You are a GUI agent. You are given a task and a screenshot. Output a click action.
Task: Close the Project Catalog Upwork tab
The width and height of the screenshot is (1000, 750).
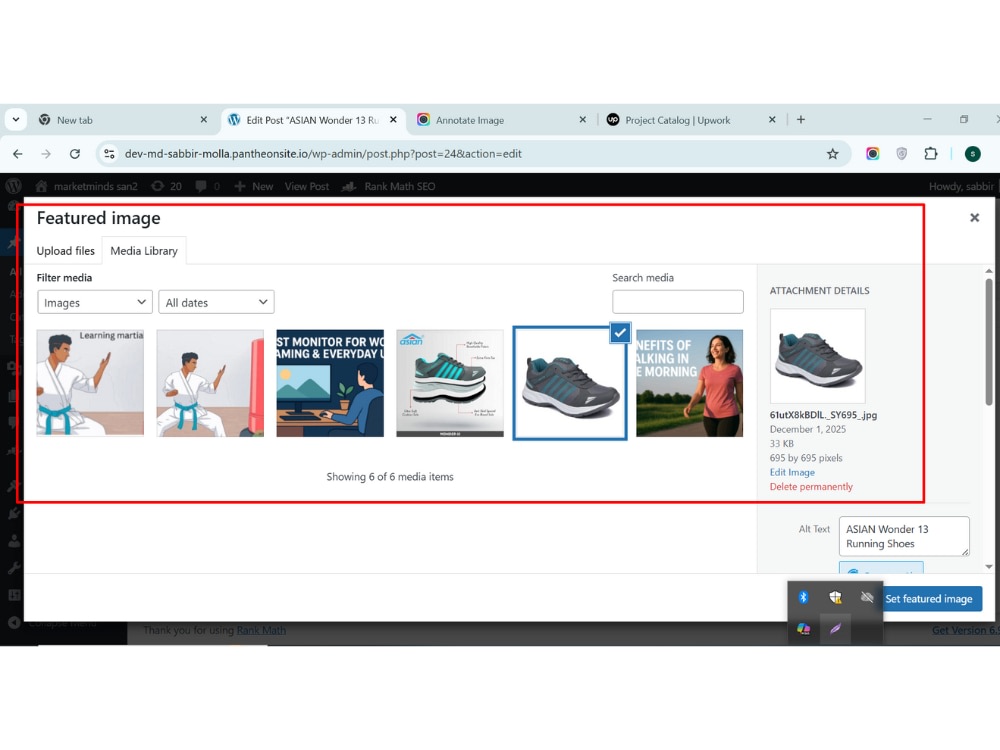(772, 119)
